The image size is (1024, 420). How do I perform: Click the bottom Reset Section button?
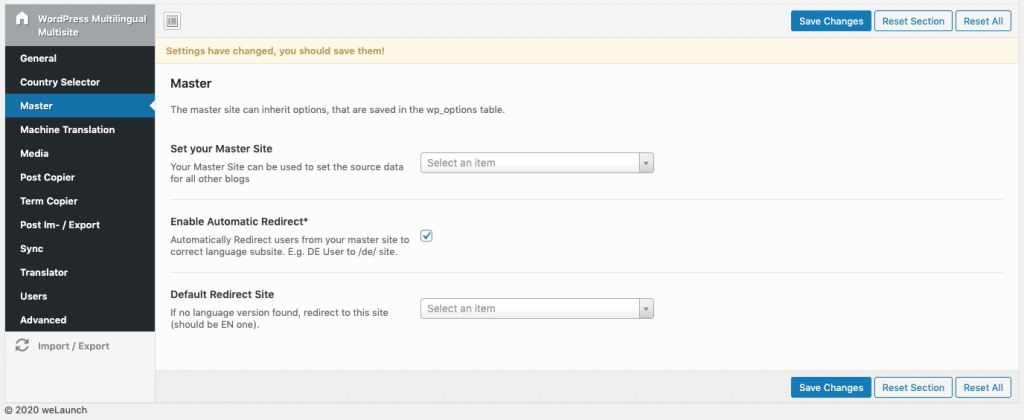912,388
